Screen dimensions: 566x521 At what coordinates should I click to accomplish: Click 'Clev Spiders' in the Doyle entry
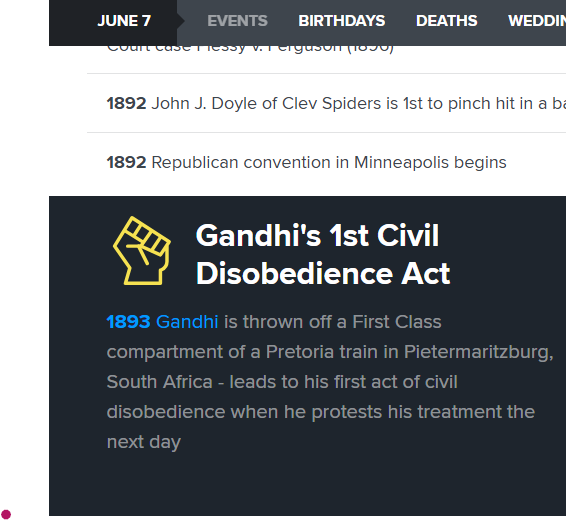coord(331,104)
